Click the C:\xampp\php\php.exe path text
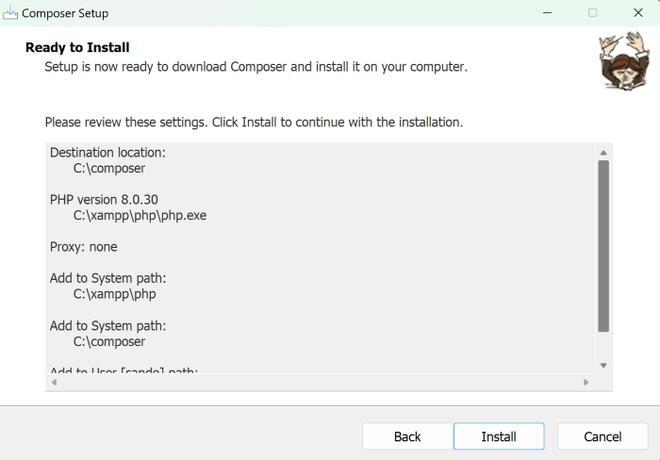This screenshot has width=660, height=460. (140, 215)
